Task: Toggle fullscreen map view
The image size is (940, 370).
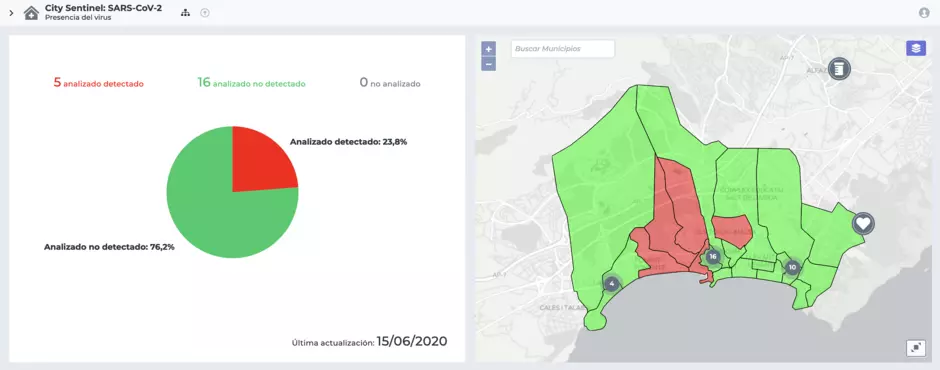Action: click(915, 348)
